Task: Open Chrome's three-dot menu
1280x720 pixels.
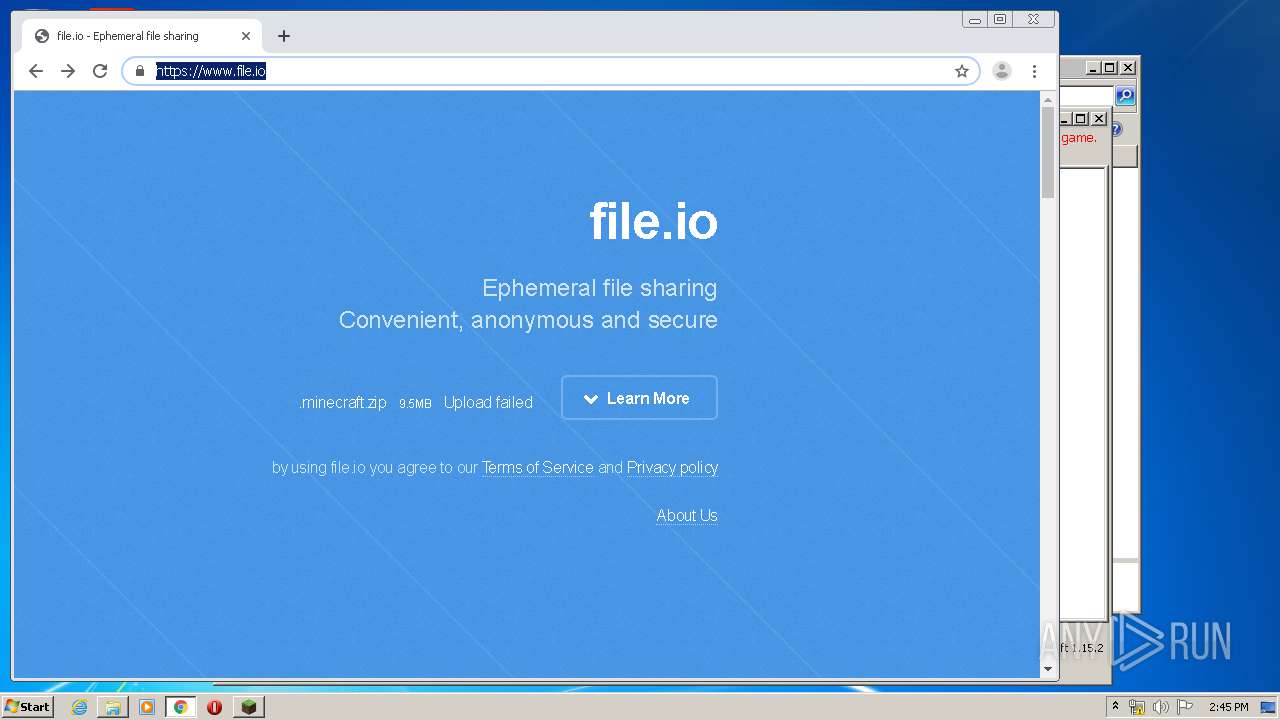Action: click(1034, 71)
